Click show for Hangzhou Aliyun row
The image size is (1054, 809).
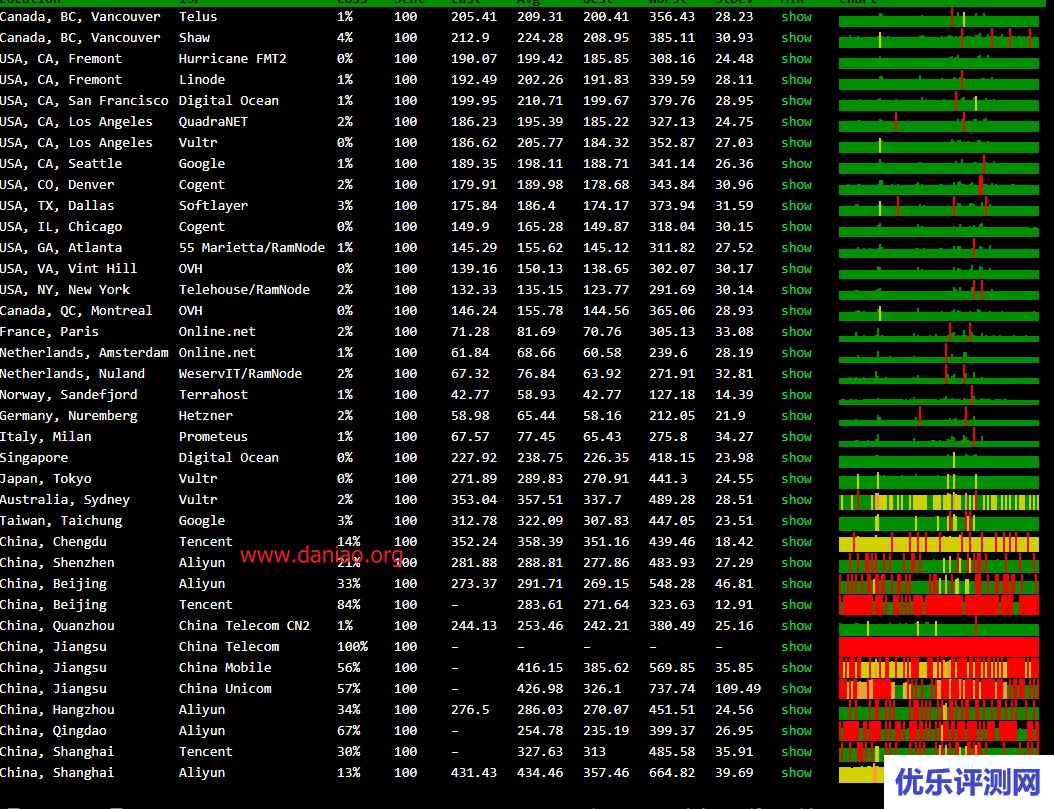797,710
